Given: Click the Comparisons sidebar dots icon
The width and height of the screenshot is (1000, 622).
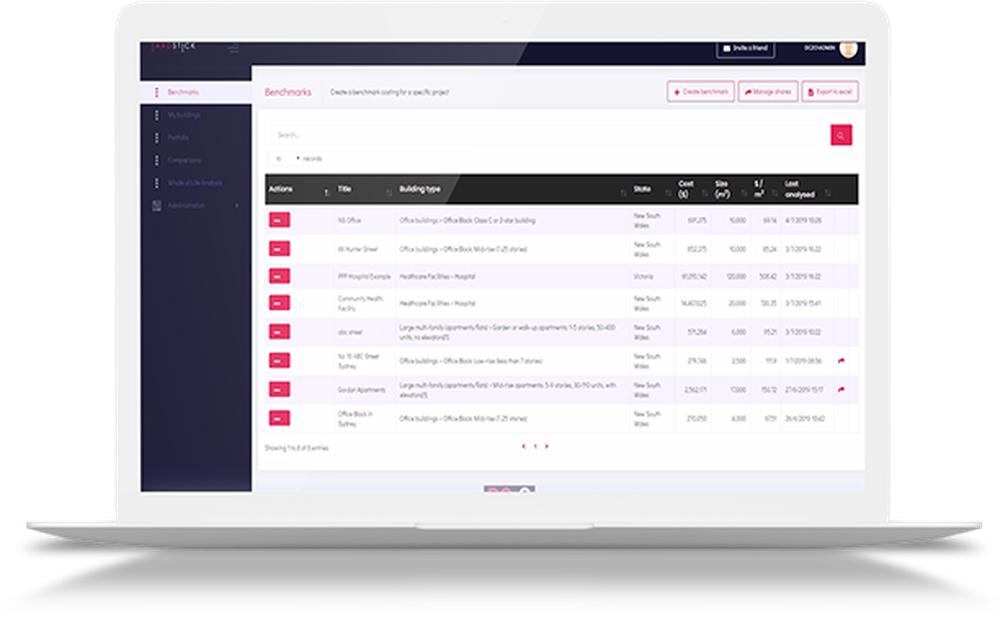Looking at the screenshot, I should (157, 161).
